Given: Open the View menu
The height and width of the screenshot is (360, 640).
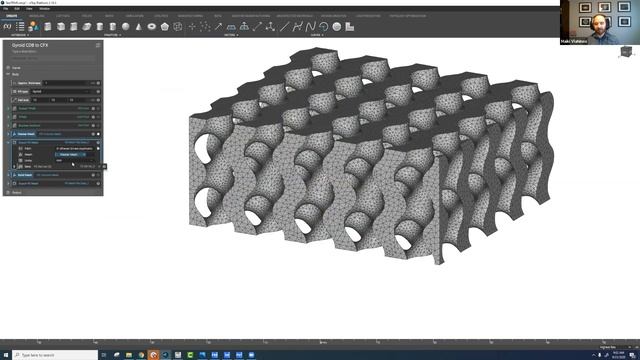Looking at the screenshot, I should (x=29, y=9).
